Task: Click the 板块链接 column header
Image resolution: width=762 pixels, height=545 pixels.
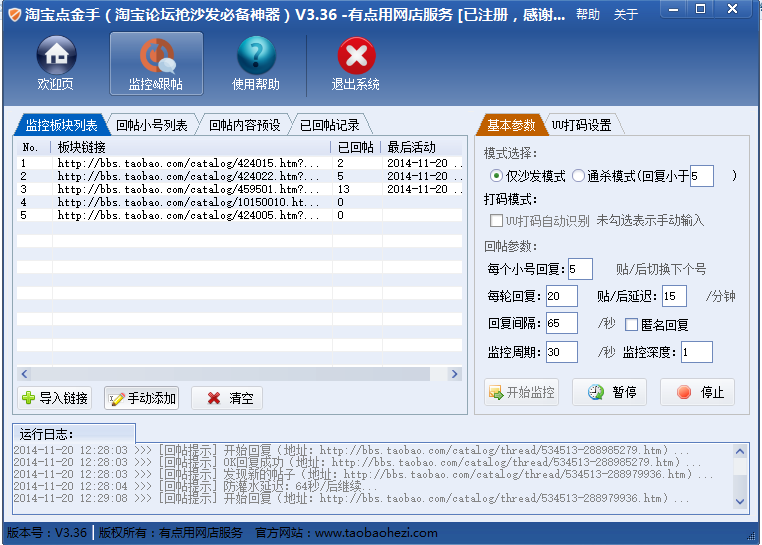Action: pyautogui.click(x=191, y=147)
